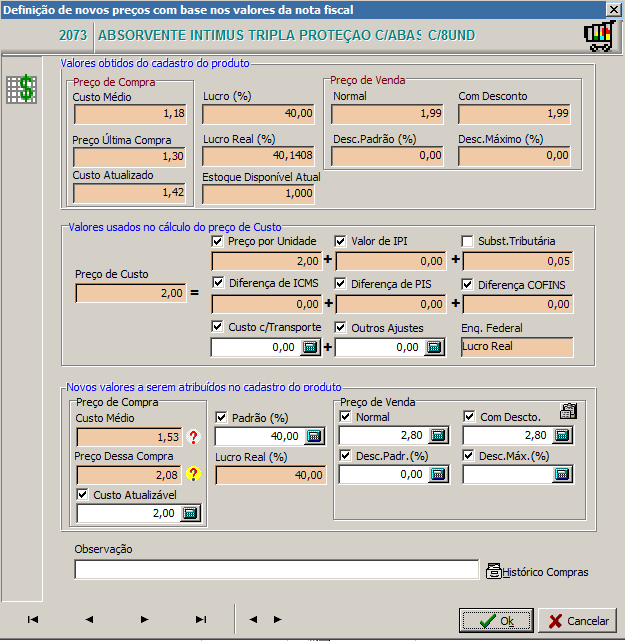Click the Custo Atualizável field showing 2,00
The height and width of the screenshot is (641, 625).
click(x=129, y=513)
